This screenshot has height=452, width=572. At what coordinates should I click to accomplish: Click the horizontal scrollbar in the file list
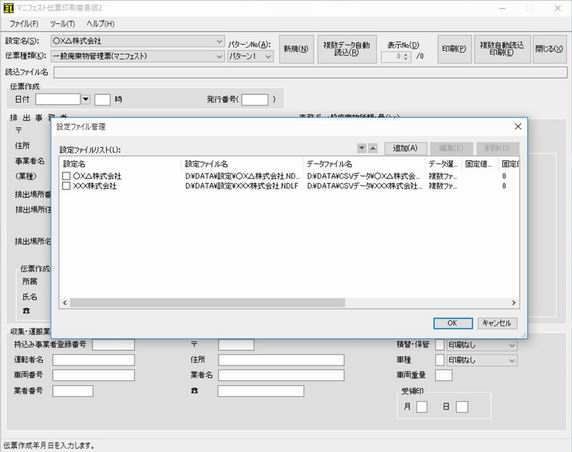(208, 302)
